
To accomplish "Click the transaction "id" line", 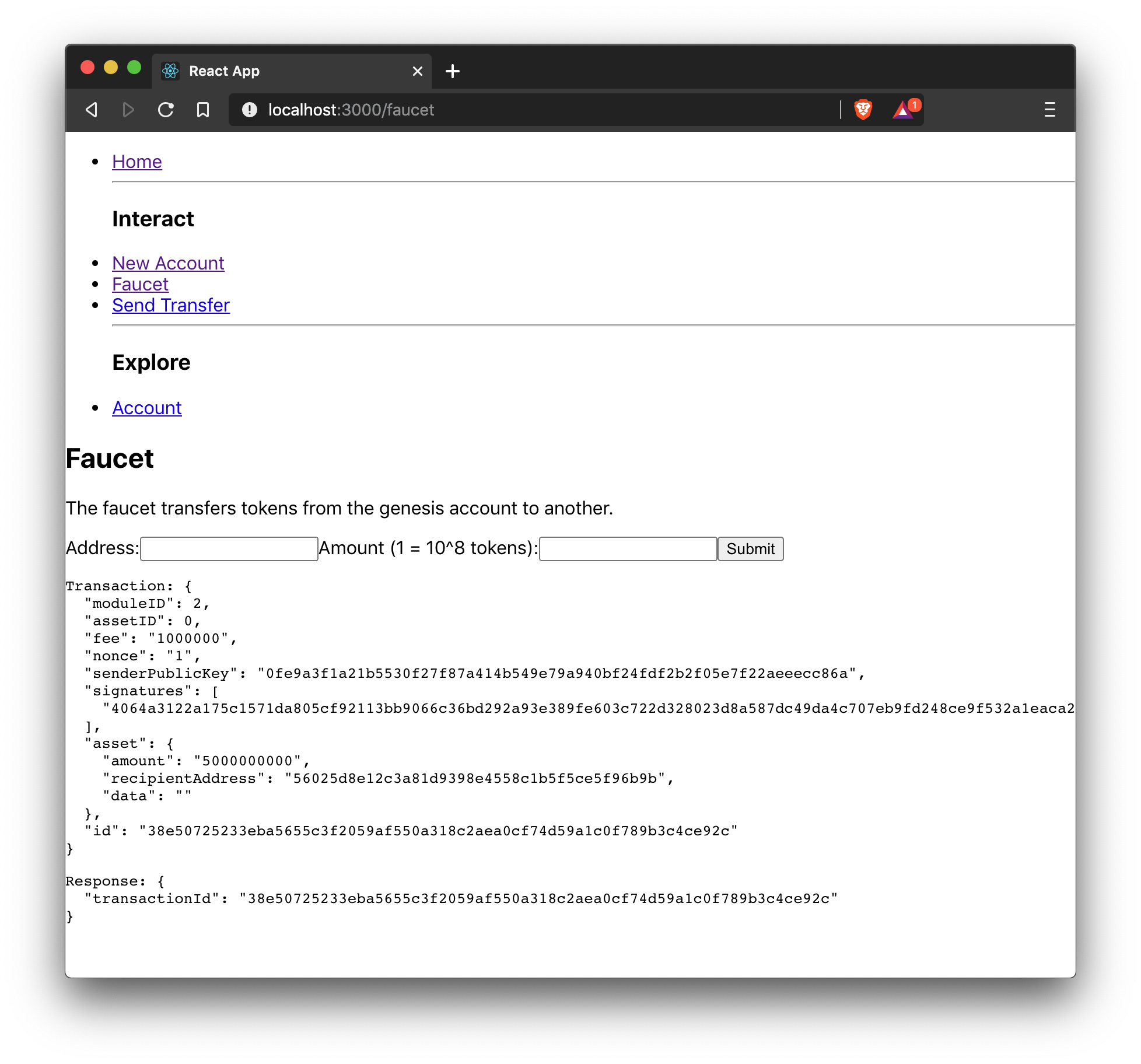I will (x=411, y=831).
